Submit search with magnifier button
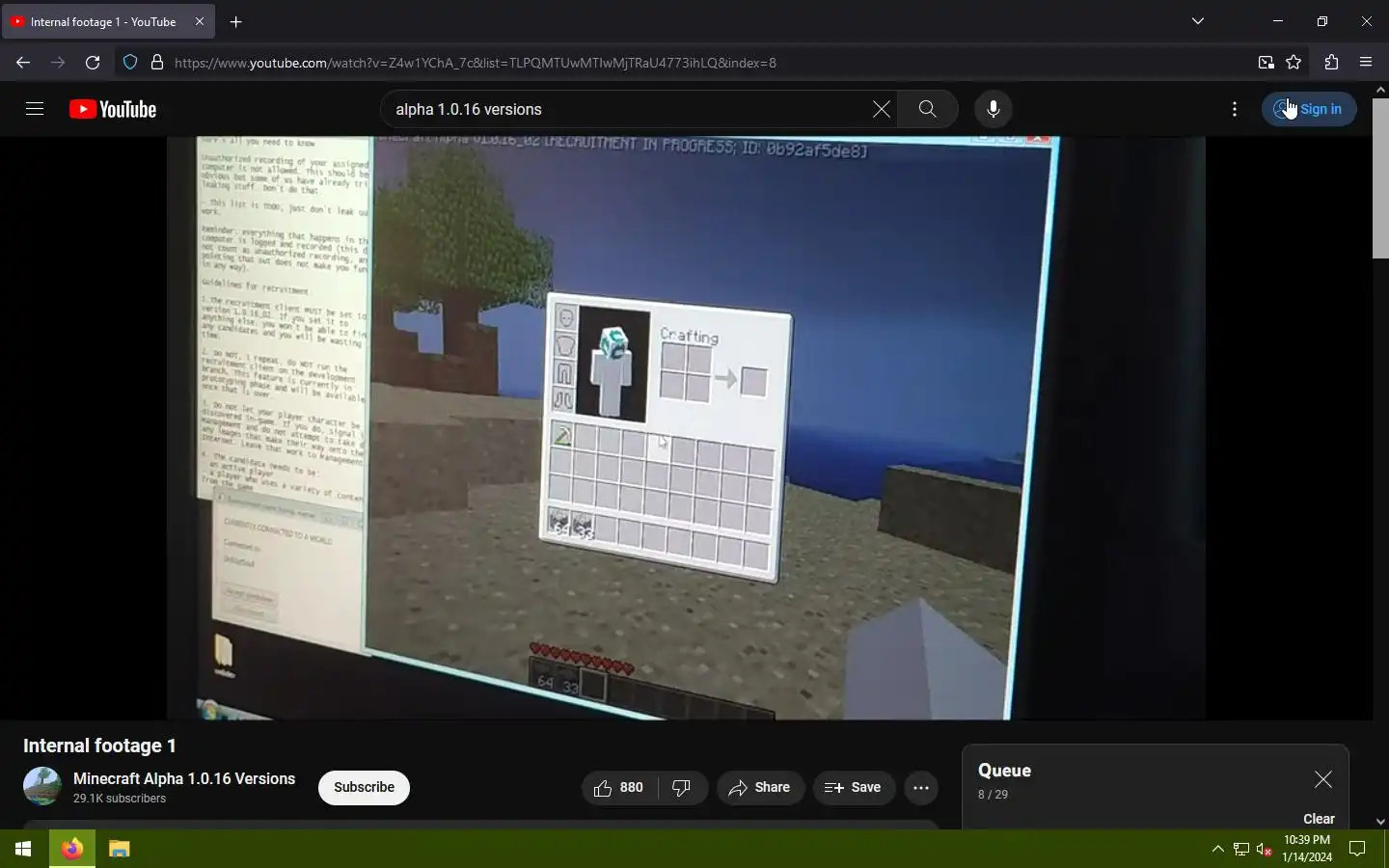Image resolution: width=1389 pixels, height=868 pixels. [927, 109]
